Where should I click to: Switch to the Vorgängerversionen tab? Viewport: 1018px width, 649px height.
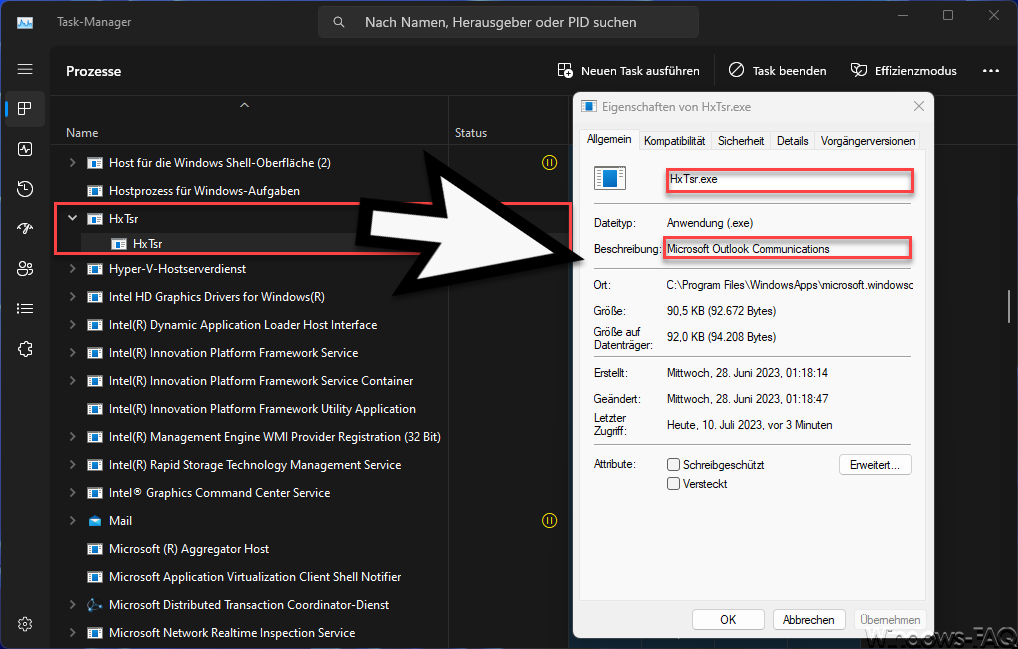tap(867, 141)
